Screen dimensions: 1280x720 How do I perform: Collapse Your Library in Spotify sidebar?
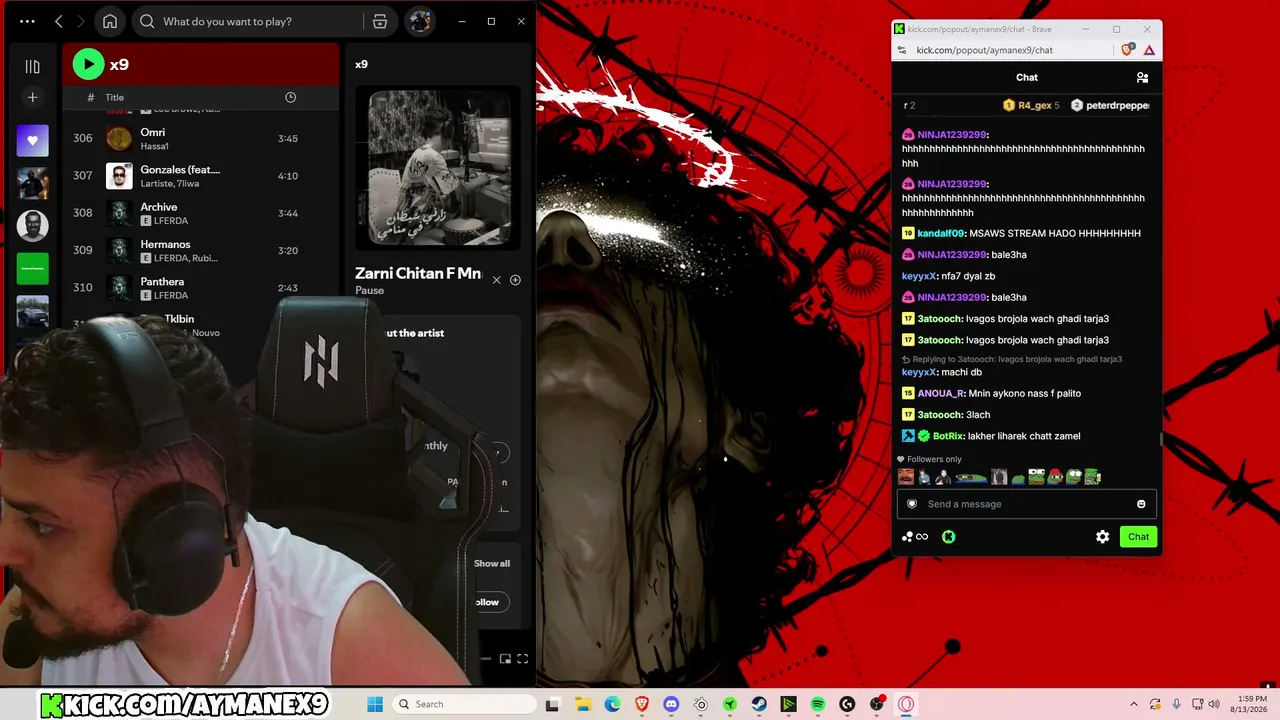click(x=32, y=66)
